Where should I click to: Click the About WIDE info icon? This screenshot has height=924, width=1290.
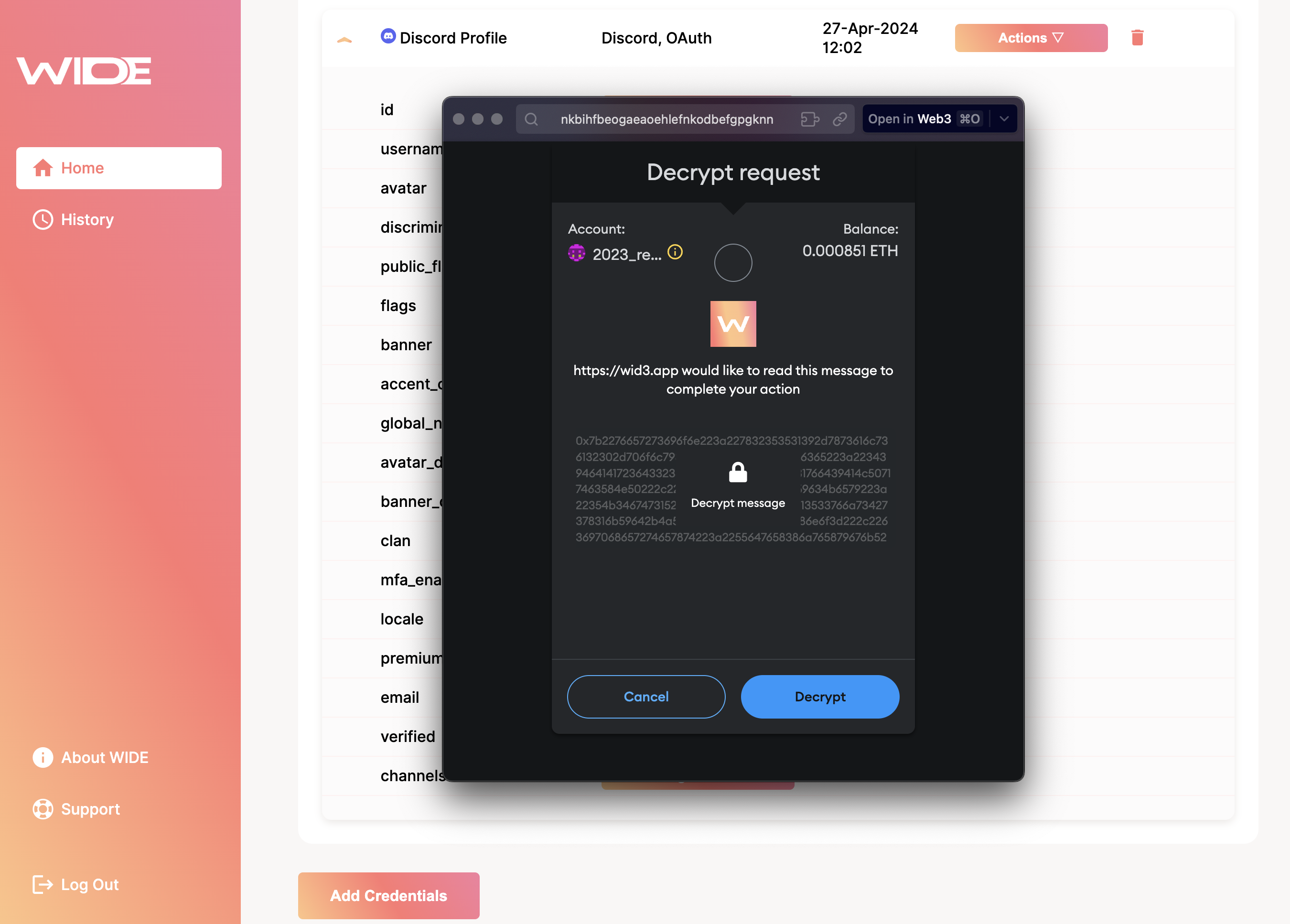(43, 757)
